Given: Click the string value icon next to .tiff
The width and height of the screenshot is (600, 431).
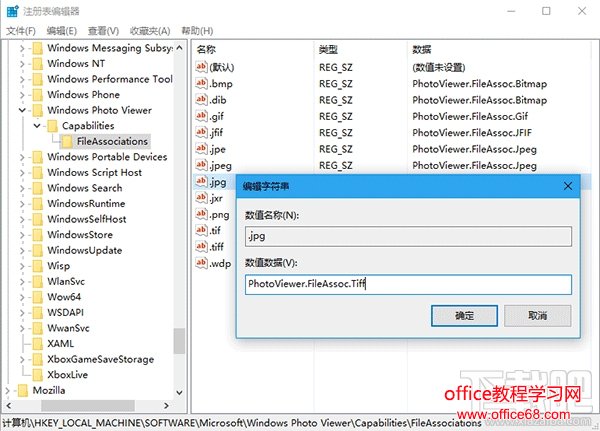Looking at the screenshot, I should tap(201, 246).
